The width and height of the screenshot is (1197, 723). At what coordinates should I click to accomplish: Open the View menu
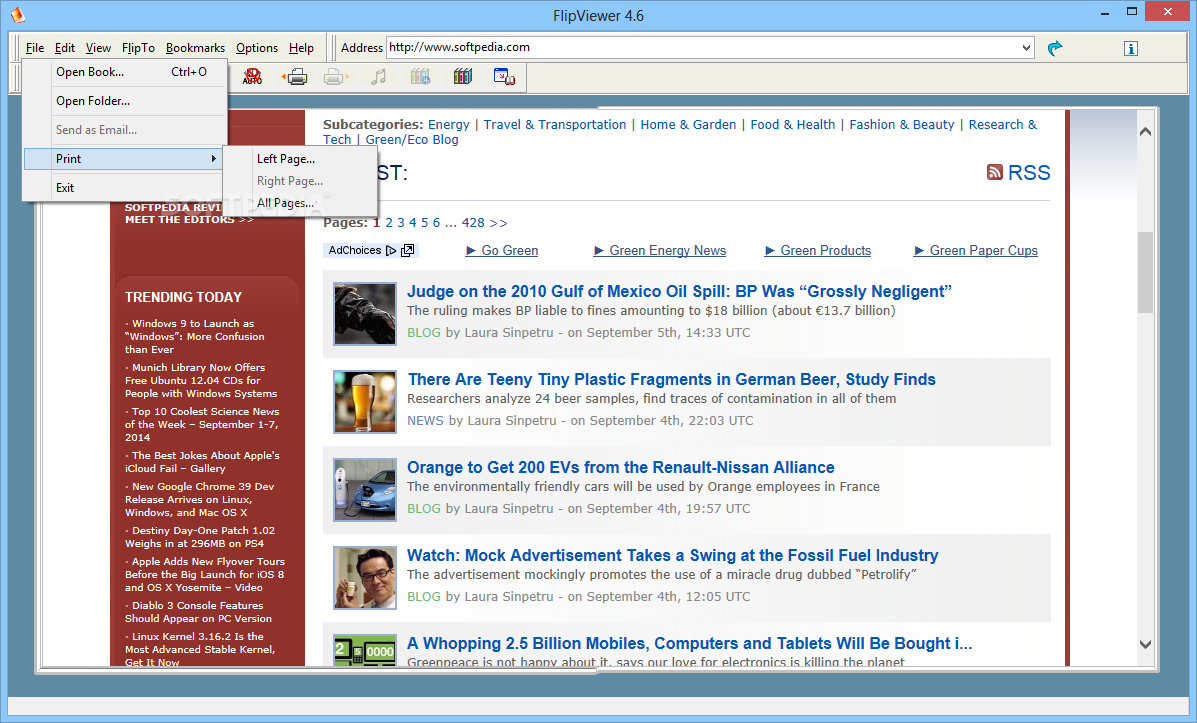pyautogui.click(x=98, y=47)
